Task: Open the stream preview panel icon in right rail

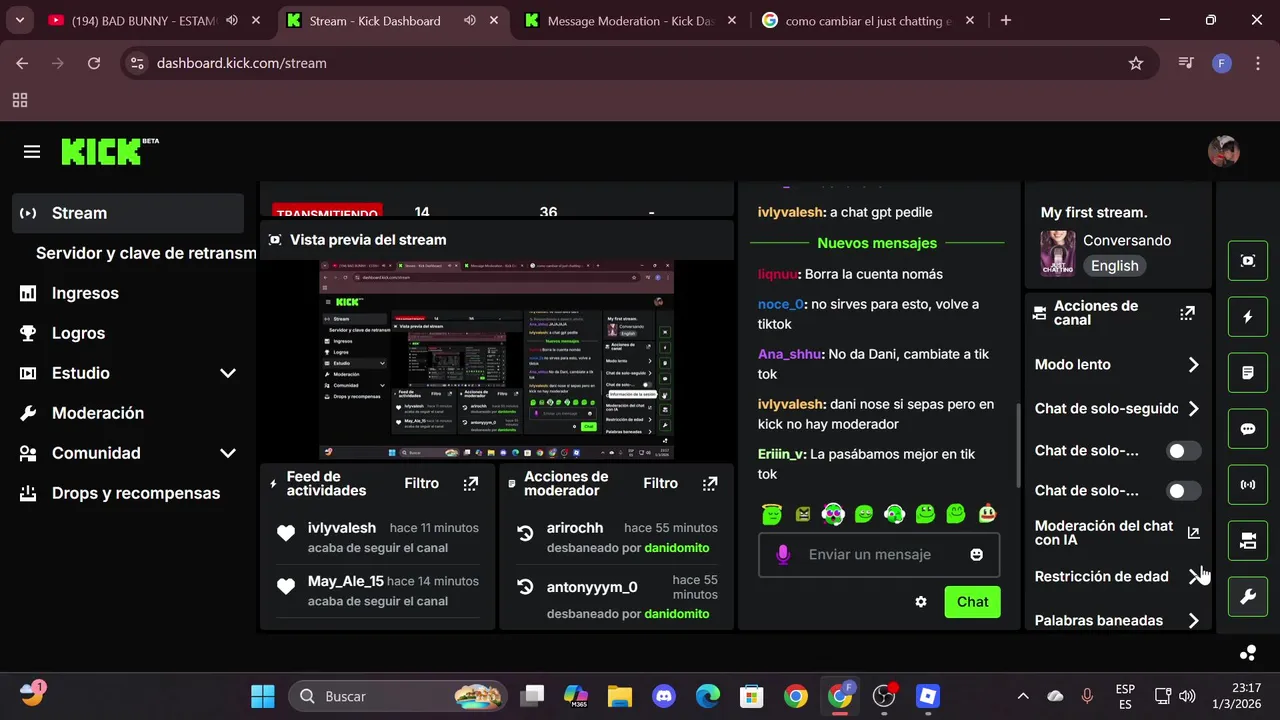Action: click(1248, 261)
